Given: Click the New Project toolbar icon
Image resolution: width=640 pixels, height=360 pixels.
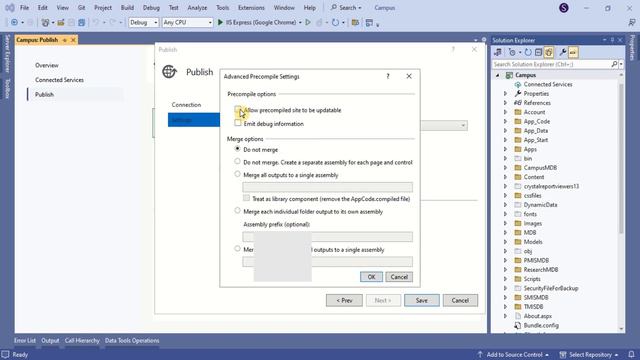Looking at the screenshot, I should click(45, 22).
